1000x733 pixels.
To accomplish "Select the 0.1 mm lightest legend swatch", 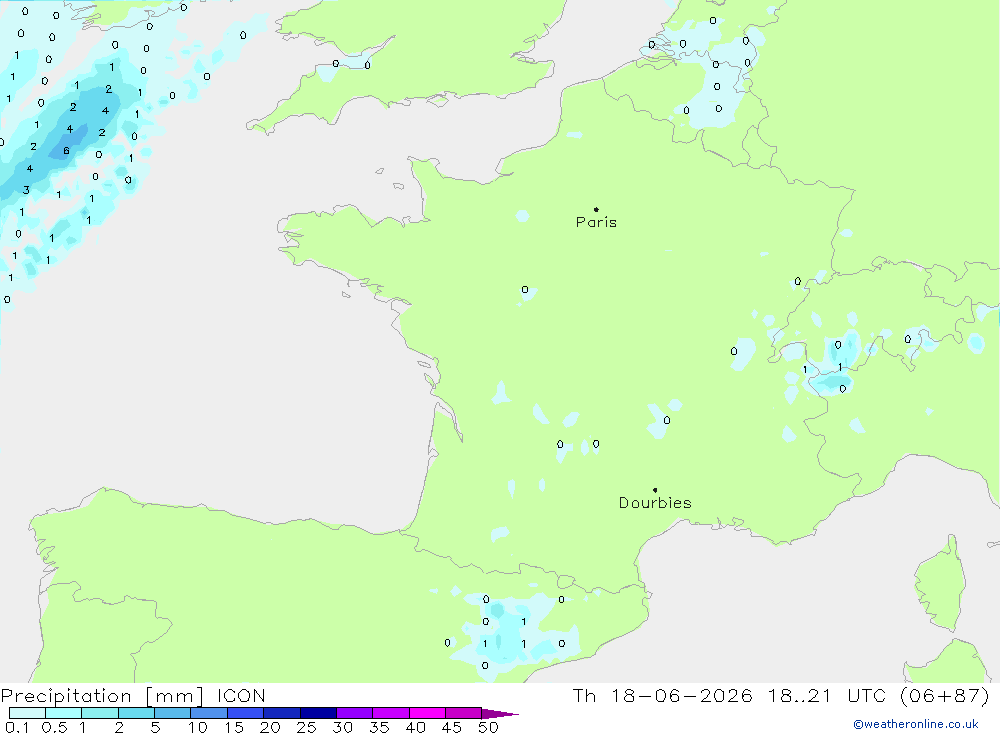I will tap(27, 713).
